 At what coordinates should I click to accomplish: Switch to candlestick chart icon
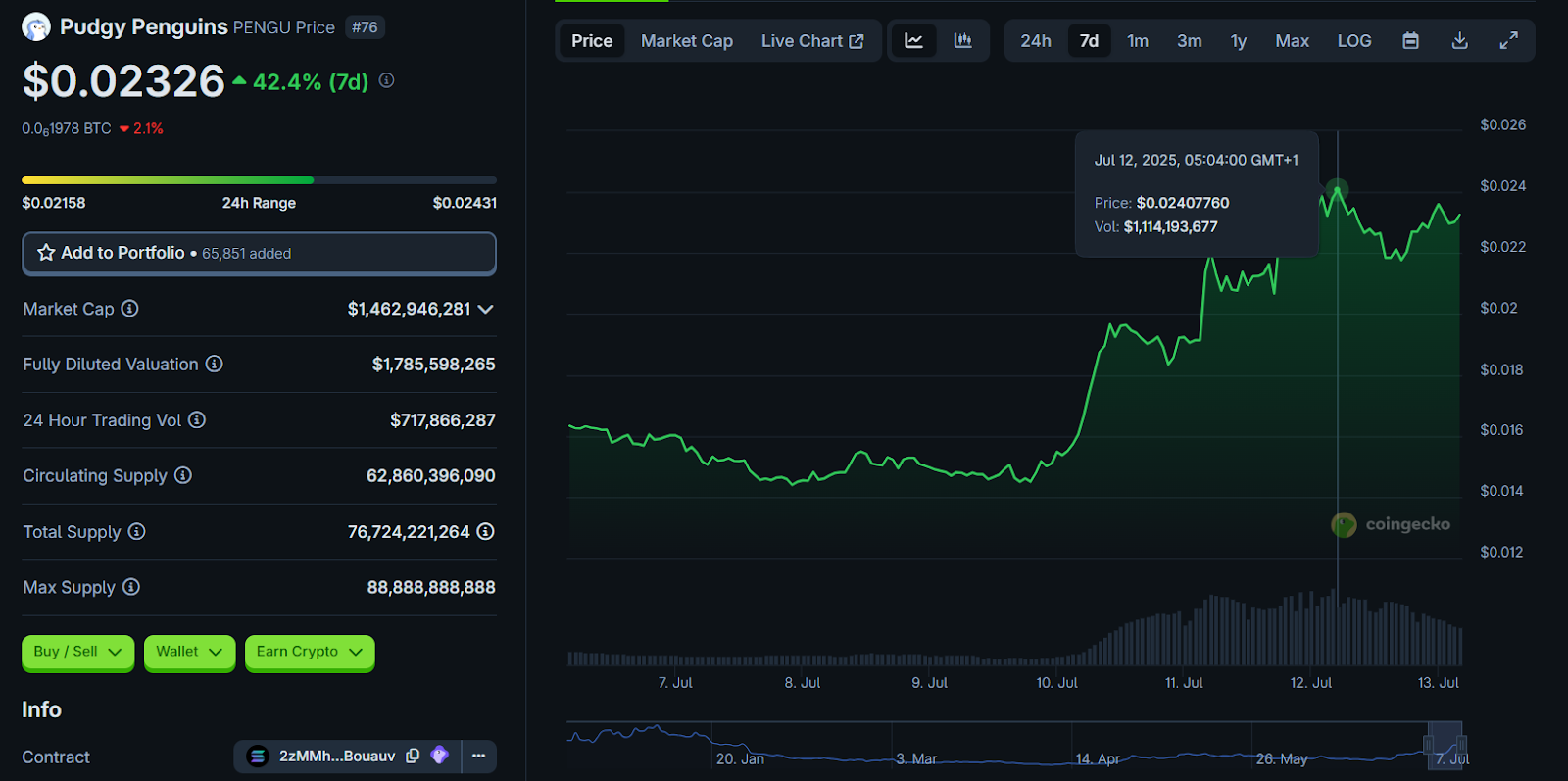click(962, 41)
